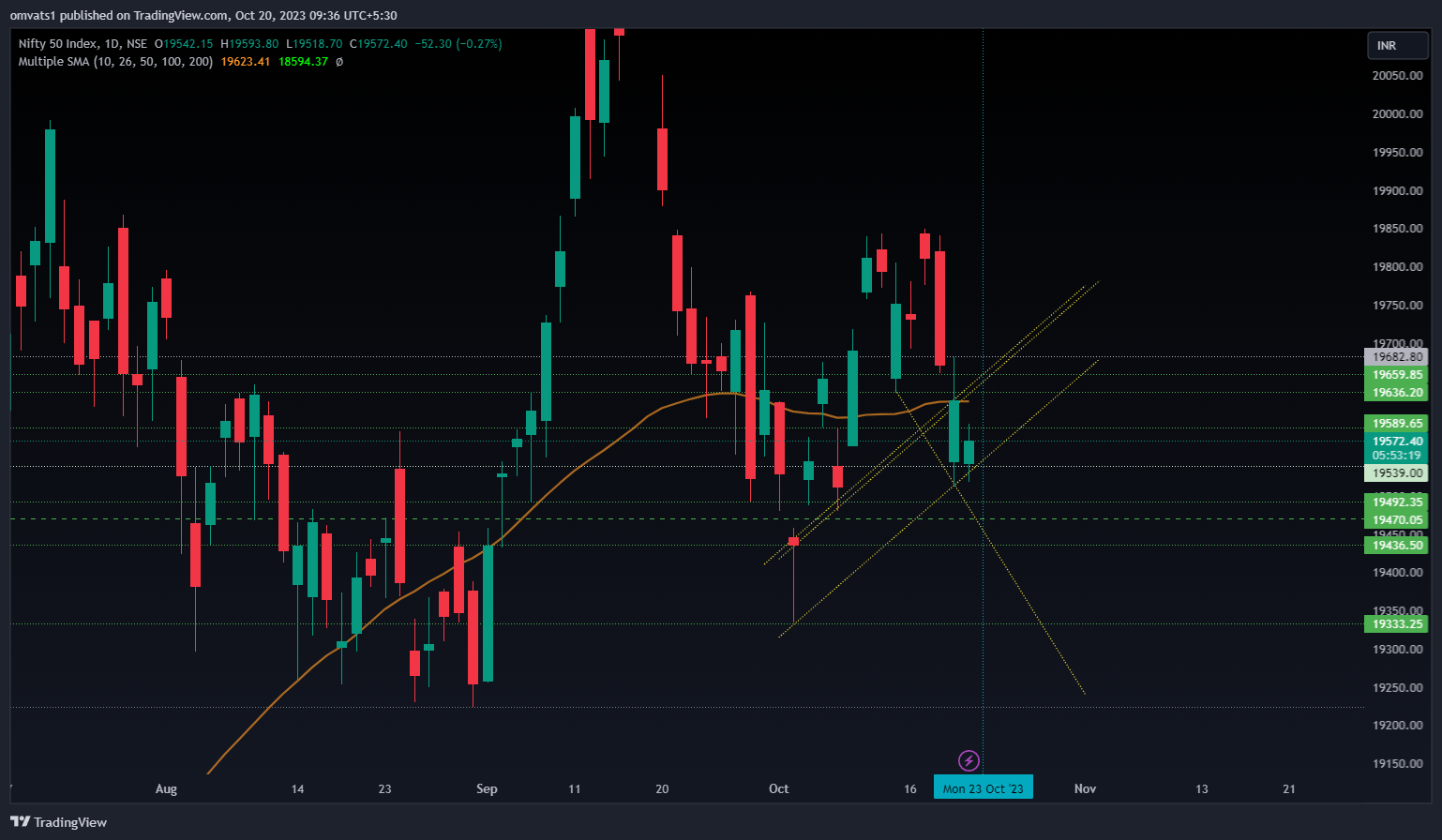Click the 19659.85 green price label
1442x840 pixels.
point(1396,374)
